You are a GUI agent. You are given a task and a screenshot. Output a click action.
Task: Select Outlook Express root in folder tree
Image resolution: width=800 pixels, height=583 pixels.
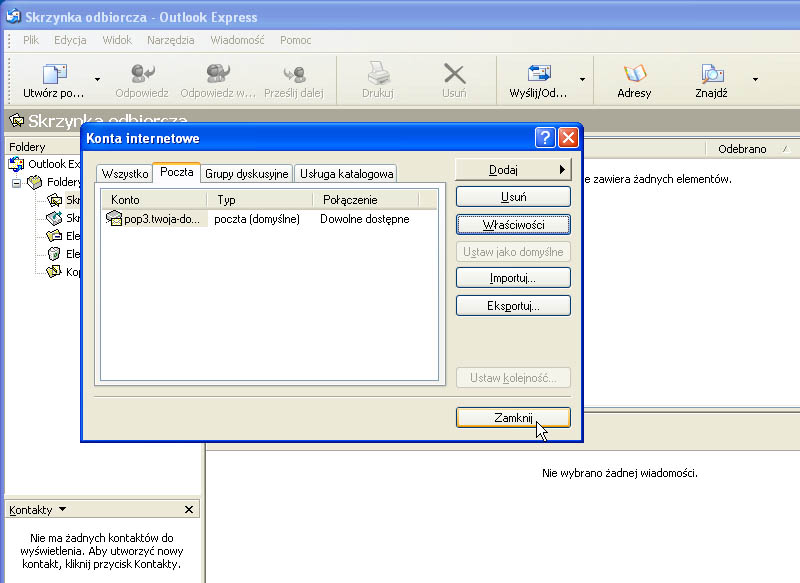pos(45,164)
